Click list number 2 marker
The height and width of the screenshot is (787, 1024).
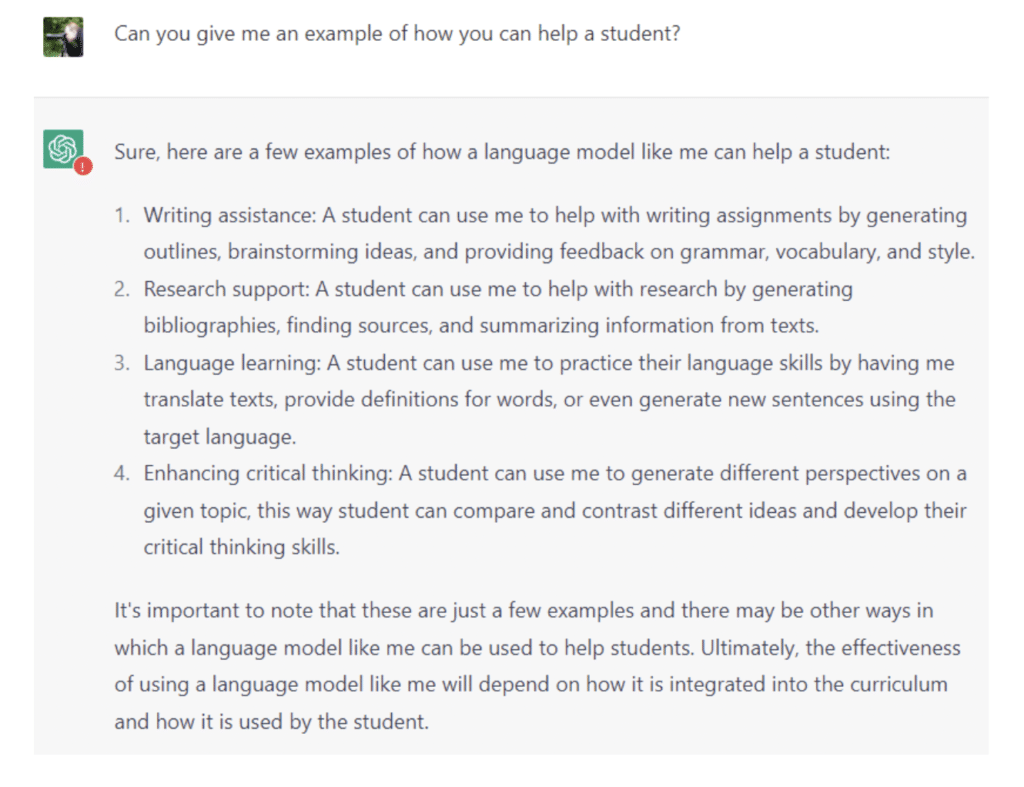pos(121,289)
